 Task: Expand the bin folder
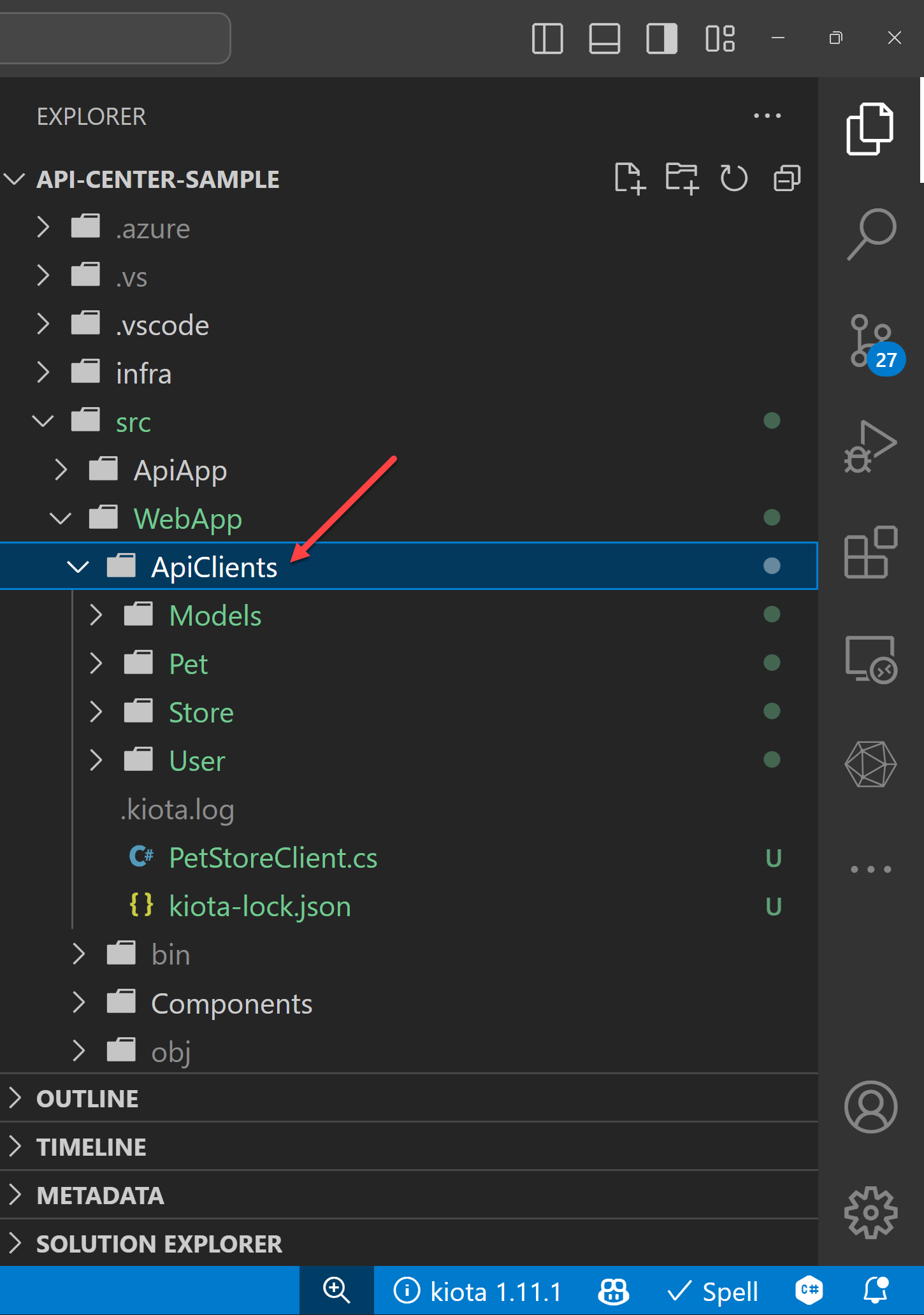[x=409, y=954]
